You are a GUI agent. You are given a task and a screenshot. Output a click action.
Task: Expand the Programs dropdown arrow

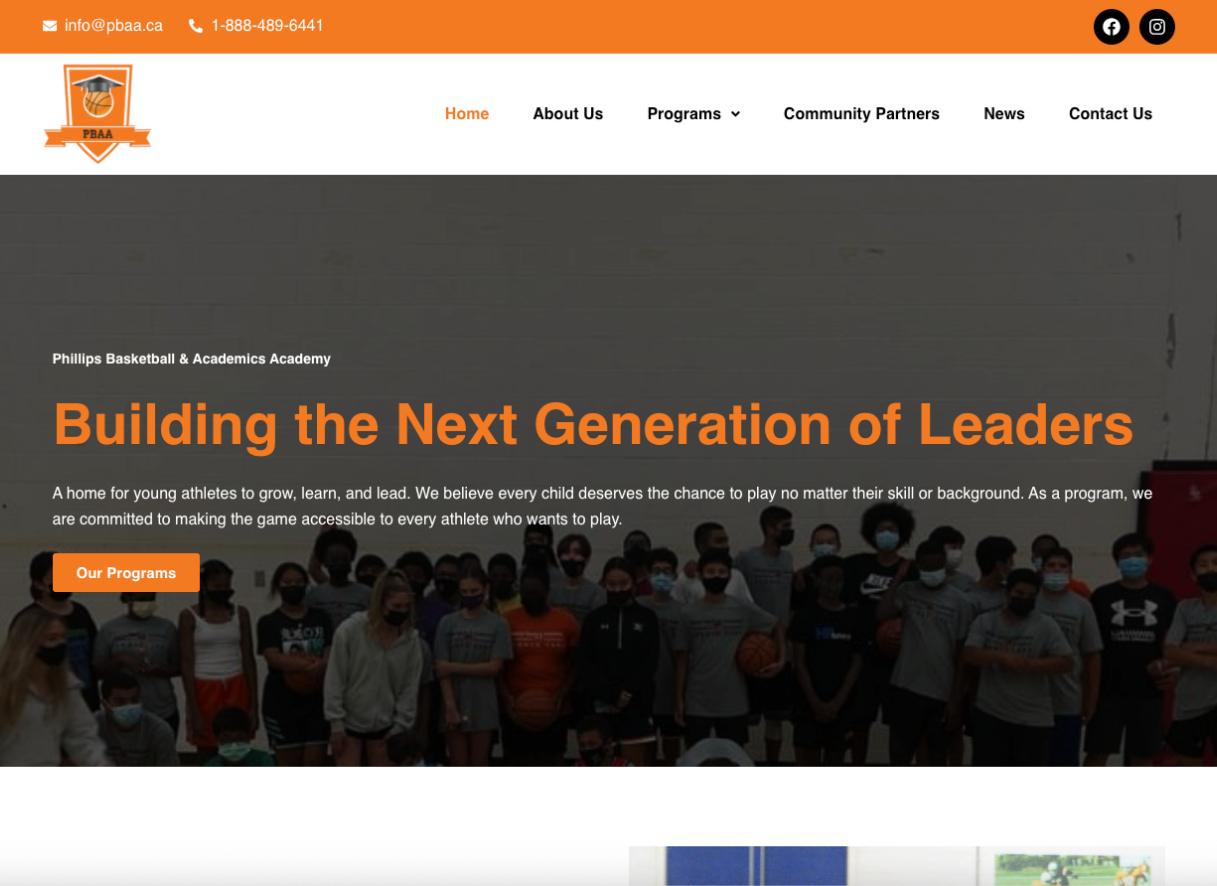pos(736,114)
